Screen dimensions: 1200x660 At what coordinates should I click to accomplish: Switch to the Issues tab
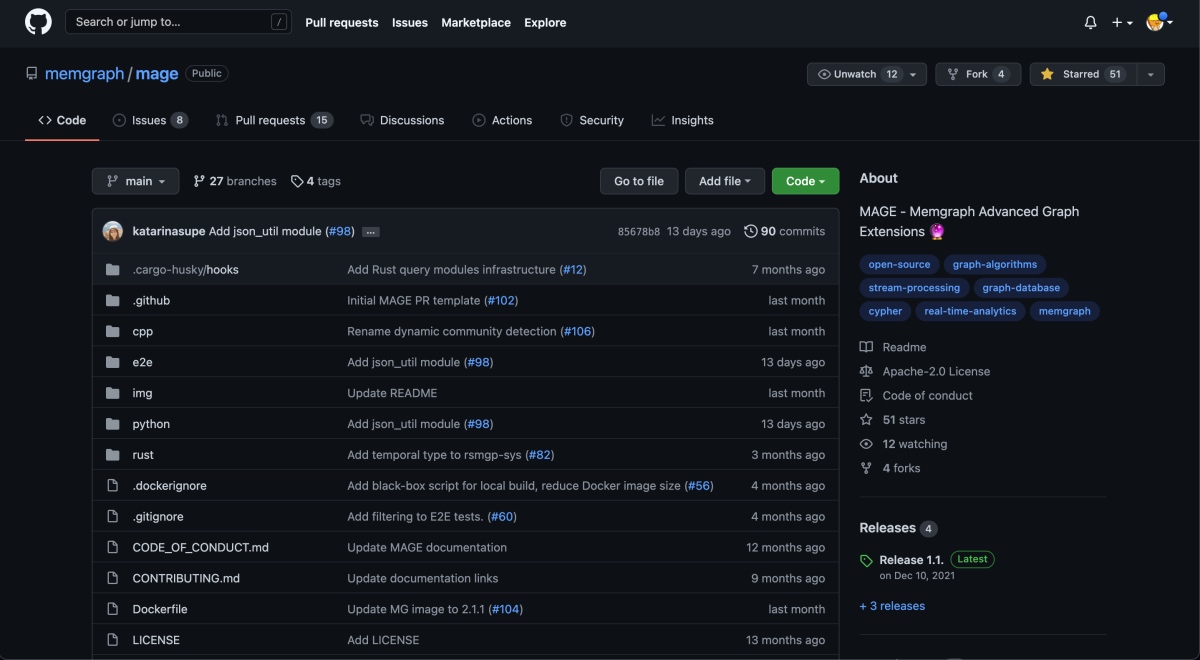[x=150, y=120]
